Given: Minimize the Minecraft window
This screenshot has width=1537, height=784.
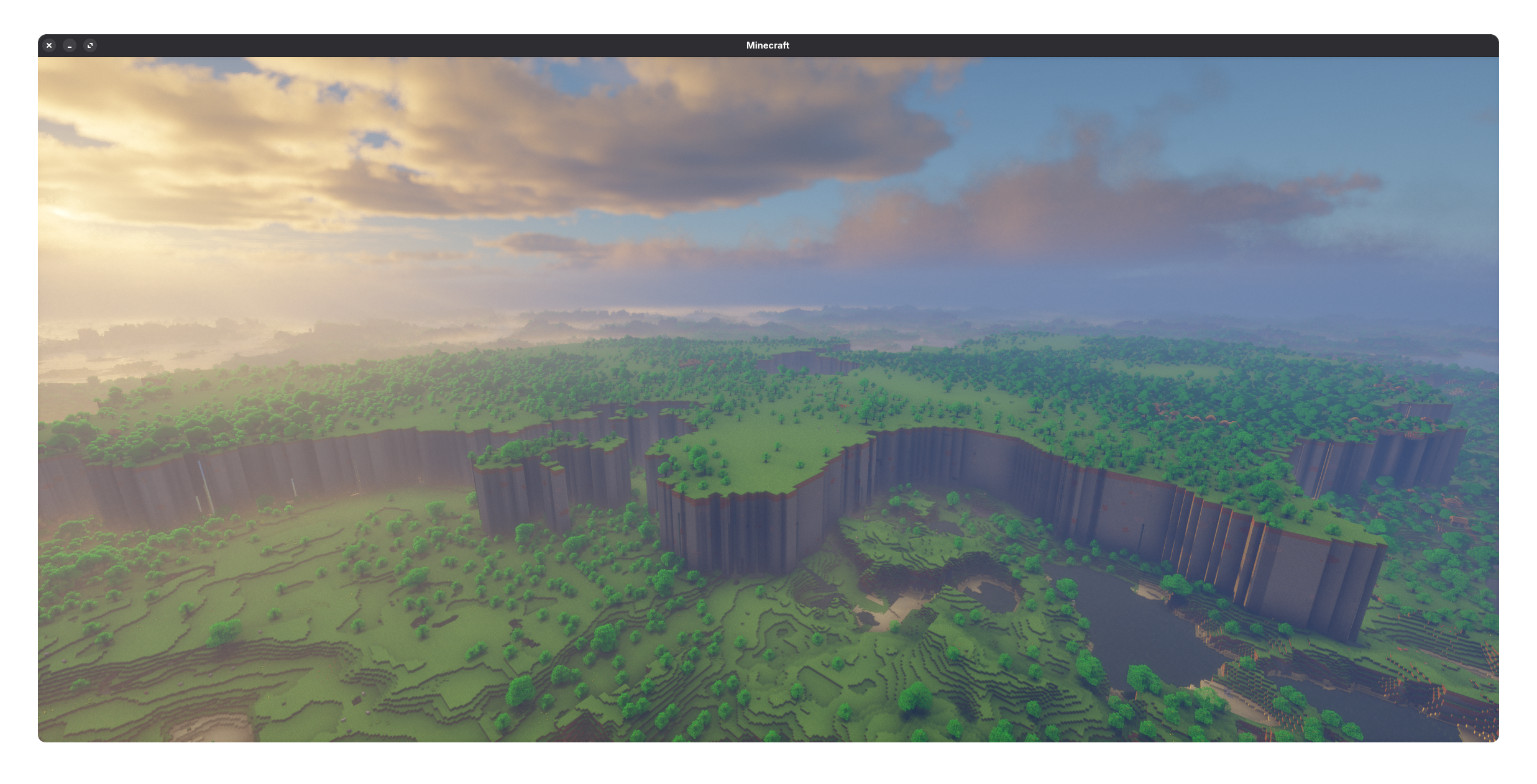Looking at the screenshot, I should pos(70,45).
